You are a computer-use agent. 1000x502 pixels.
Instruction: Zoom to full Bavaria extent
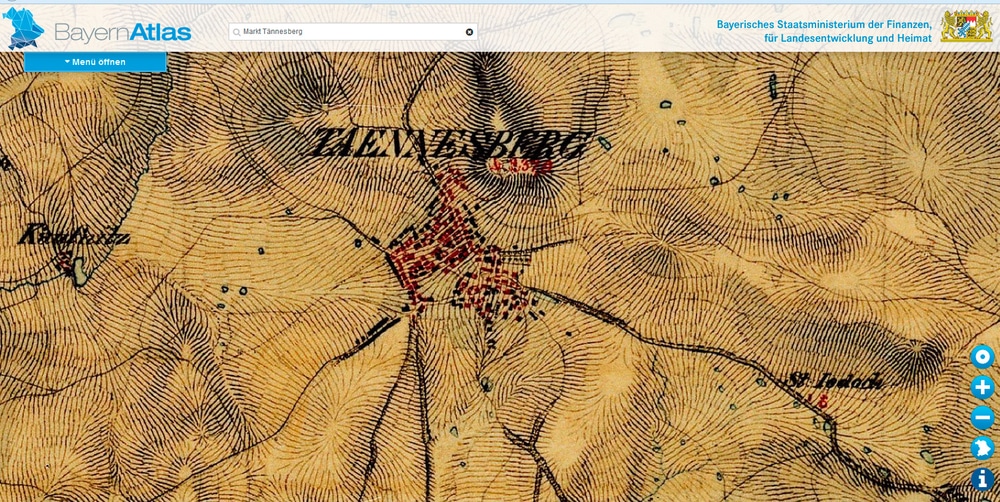[982, 449]
